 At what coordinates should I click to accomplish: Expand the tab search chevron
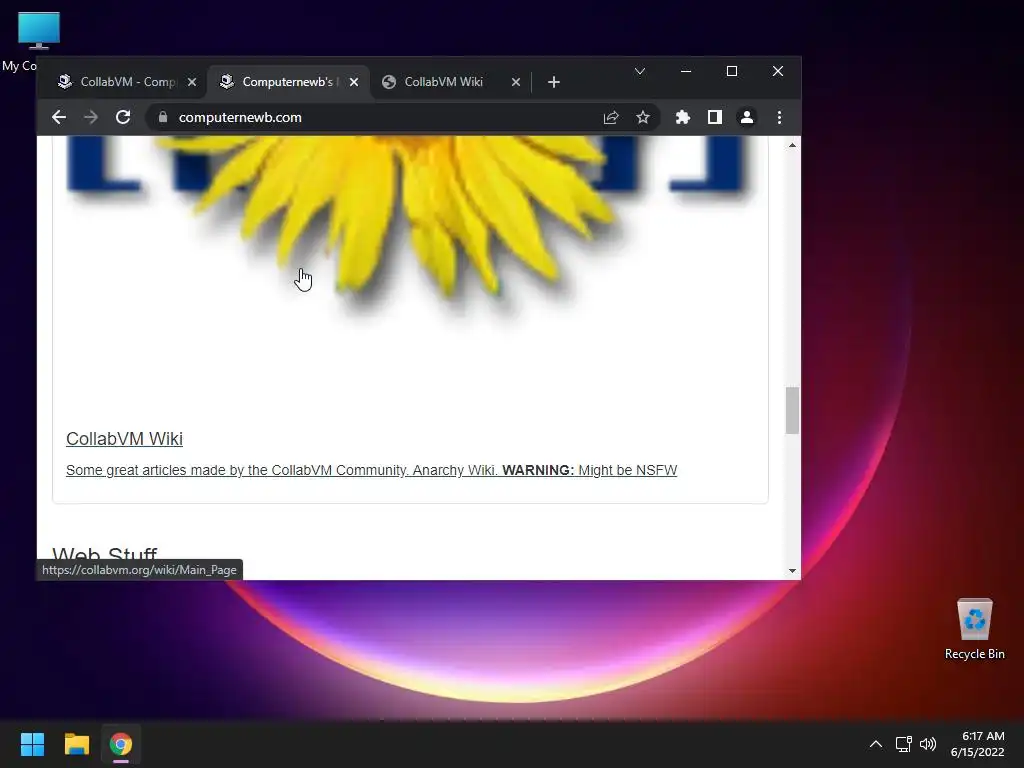640,71
